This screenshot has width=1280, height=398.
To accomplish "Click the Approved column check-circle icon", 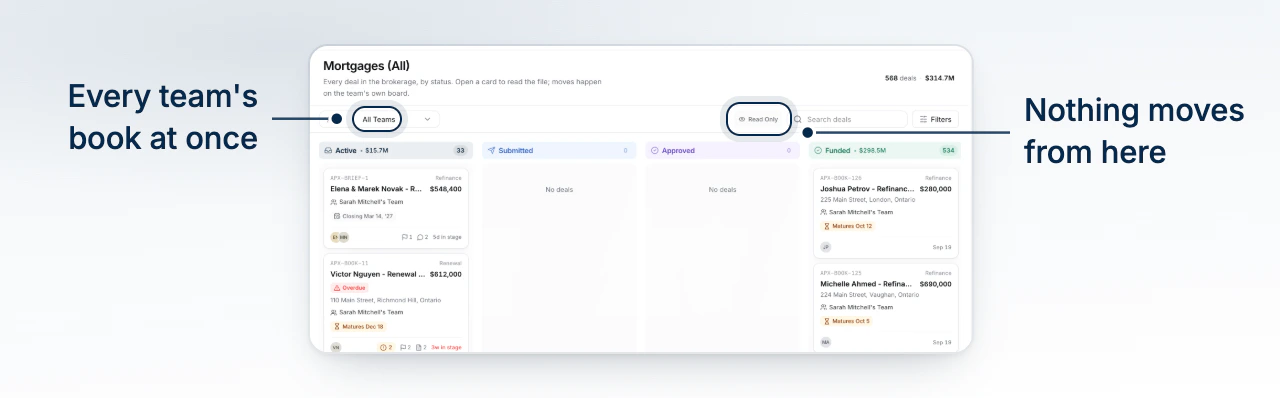I will (x=655, y=150).
